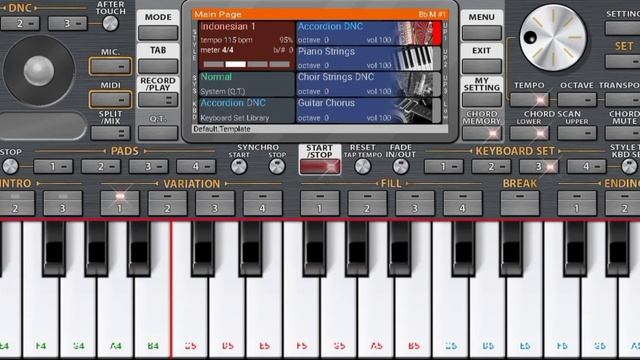Toggle CHORD MEMORY button

click(x=482, y=133)
